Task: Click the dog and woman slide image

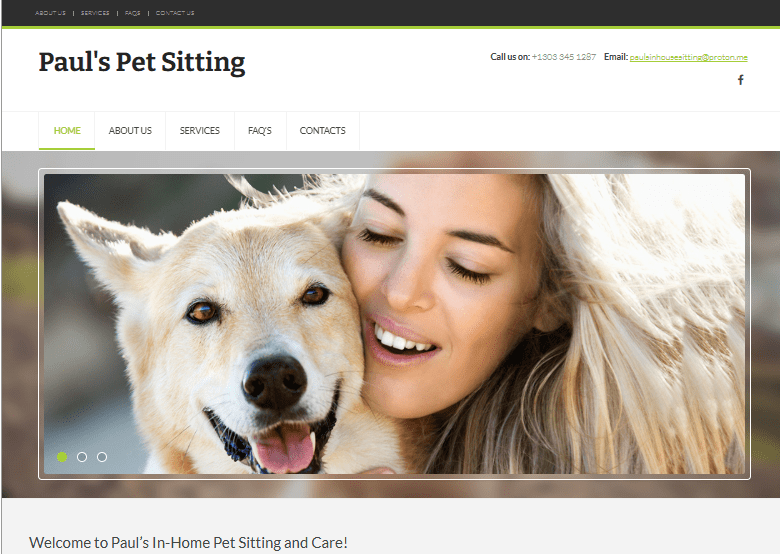Action: (394, 324)
